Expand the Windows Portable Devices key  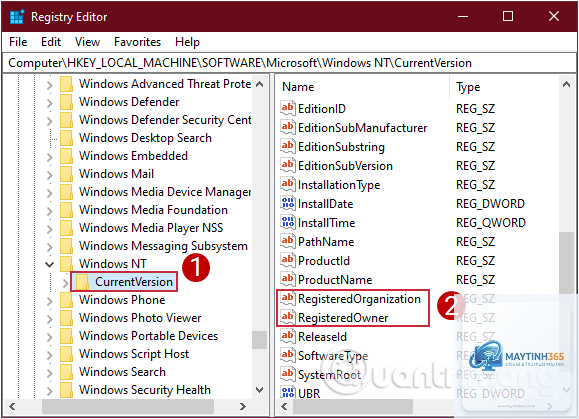[x=49, y=337]
